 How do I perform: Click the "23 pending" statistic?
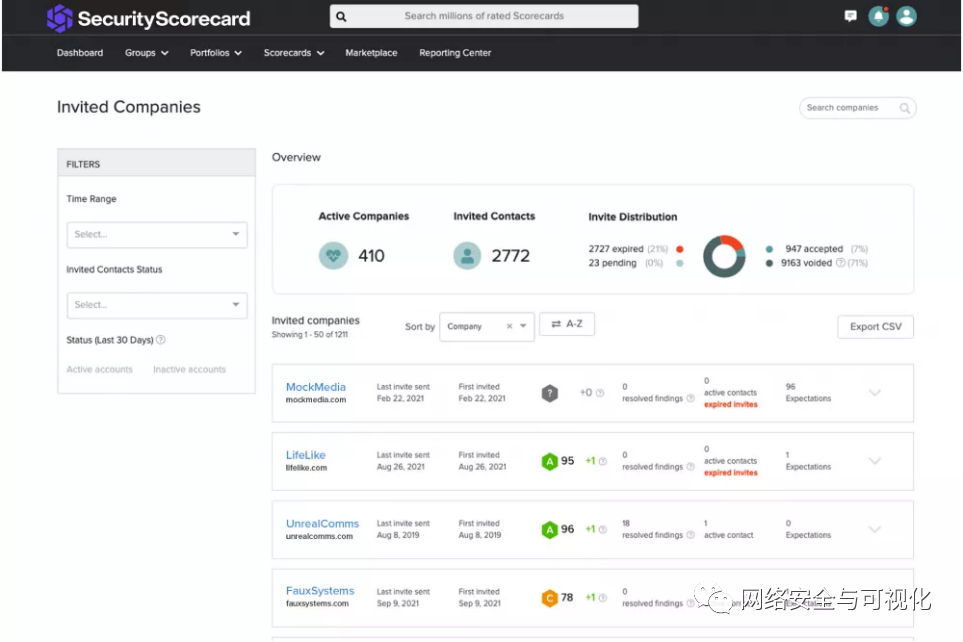point(612,263)
